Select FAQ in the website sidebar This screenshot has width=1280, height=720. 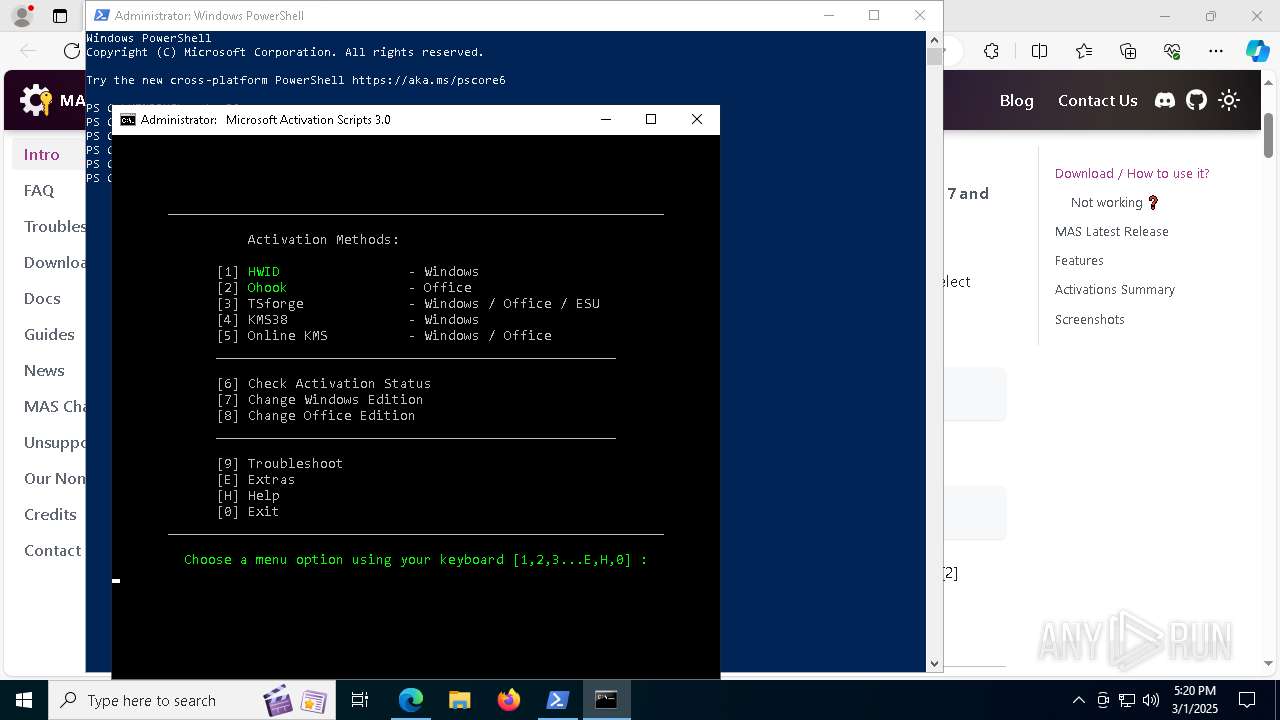click(x=39, y=190)
